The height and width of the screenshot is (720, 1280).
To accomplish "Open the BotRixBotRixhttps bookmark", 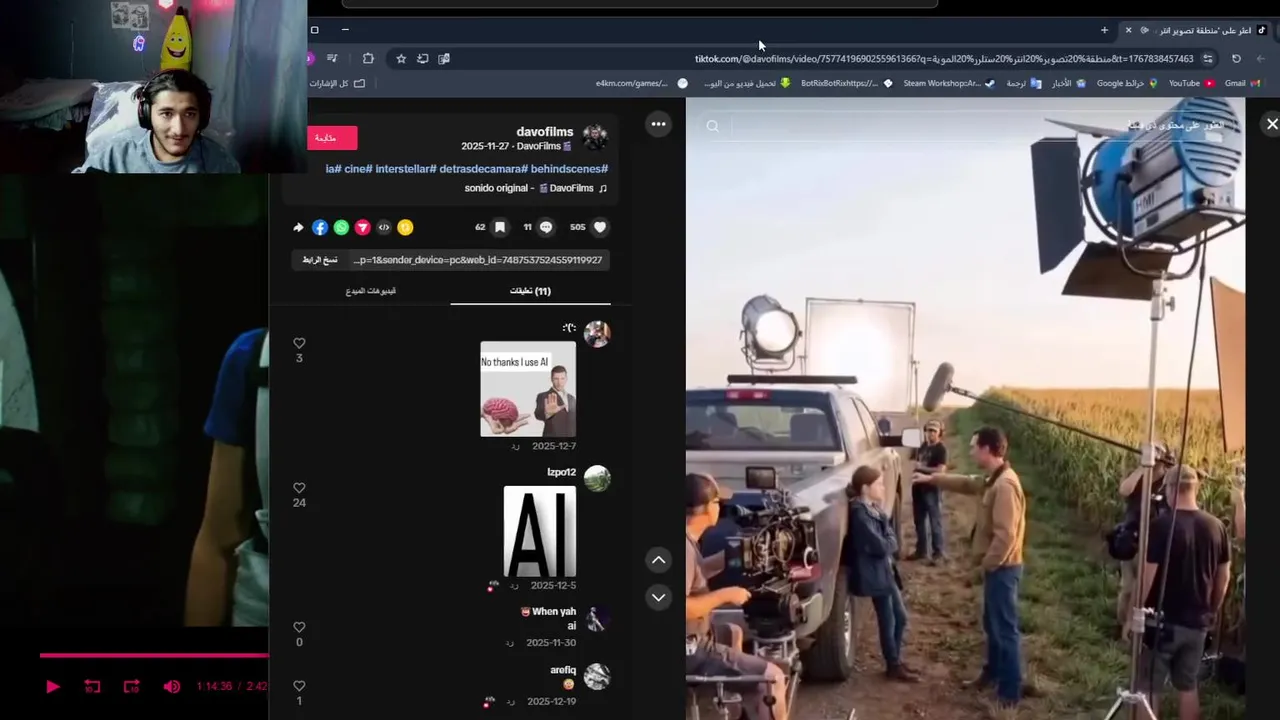I will [846, 83].
